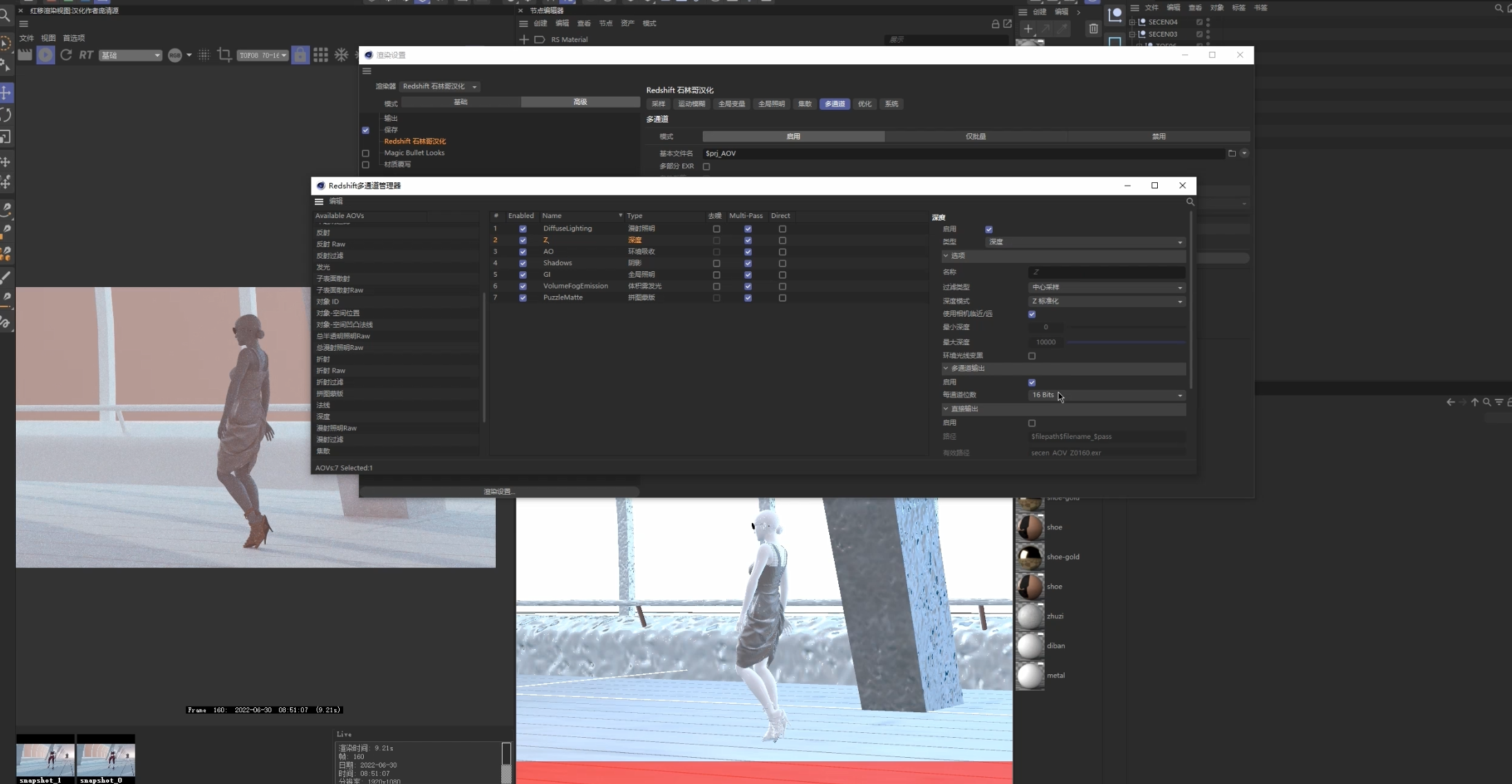This screenshot has width=1512, height=784.
Task: Open the renderer Redshift dropdown
Action: 439,86
